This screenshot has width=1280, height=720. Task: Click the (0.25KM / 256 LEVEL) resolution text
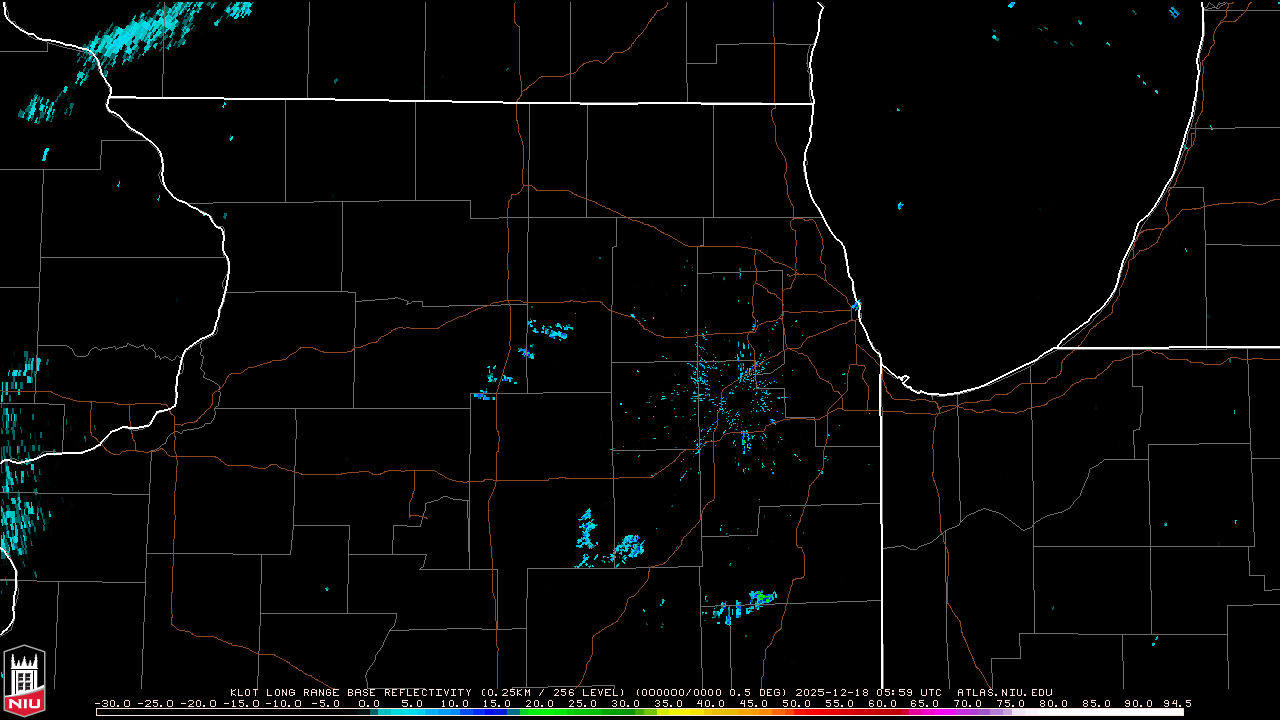coord(552,692)
